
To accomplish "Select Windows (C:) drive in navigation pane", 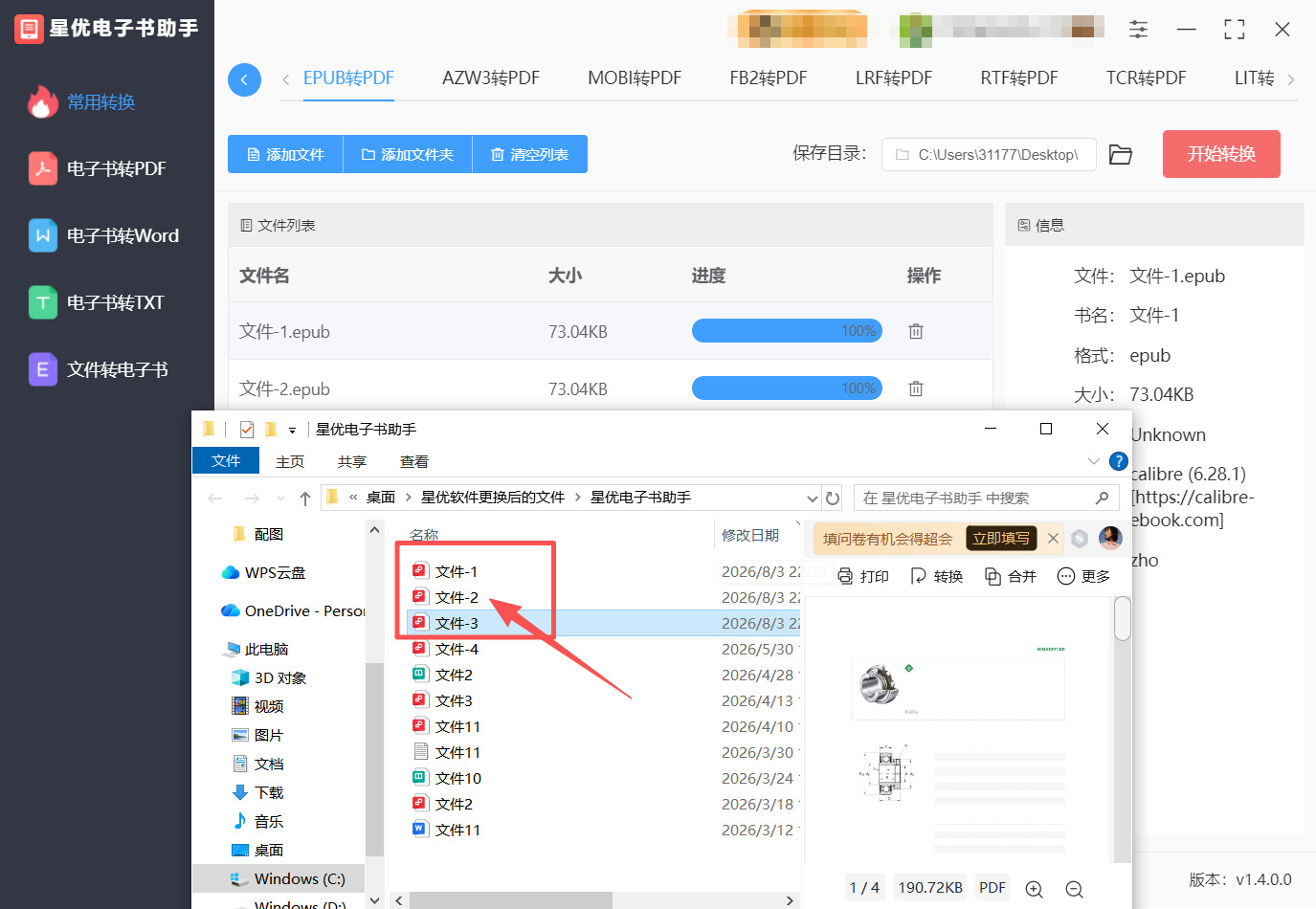I will coord(300,878).
